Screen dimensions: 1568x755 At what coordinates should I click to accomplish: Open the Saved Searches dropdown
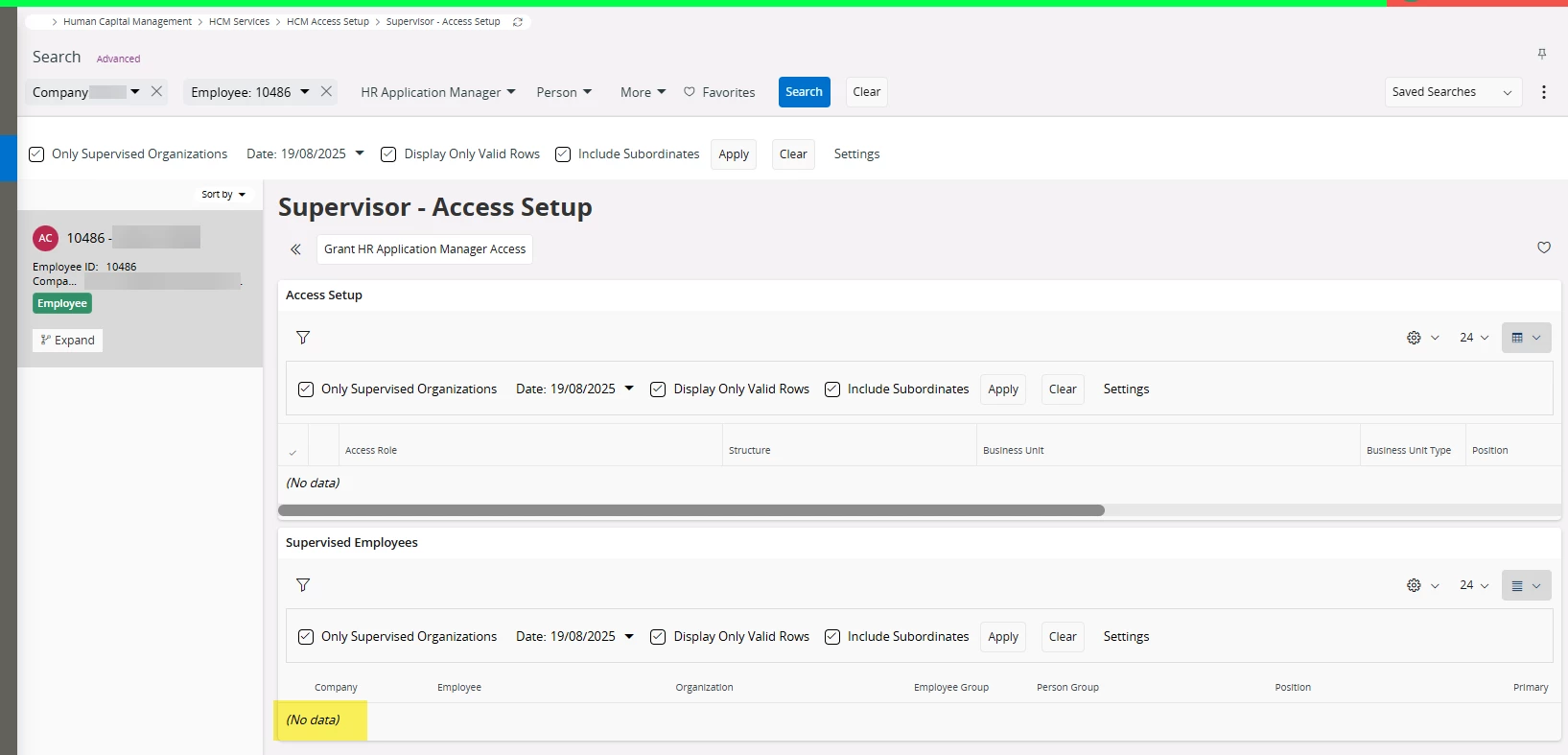coord(1453,92)
